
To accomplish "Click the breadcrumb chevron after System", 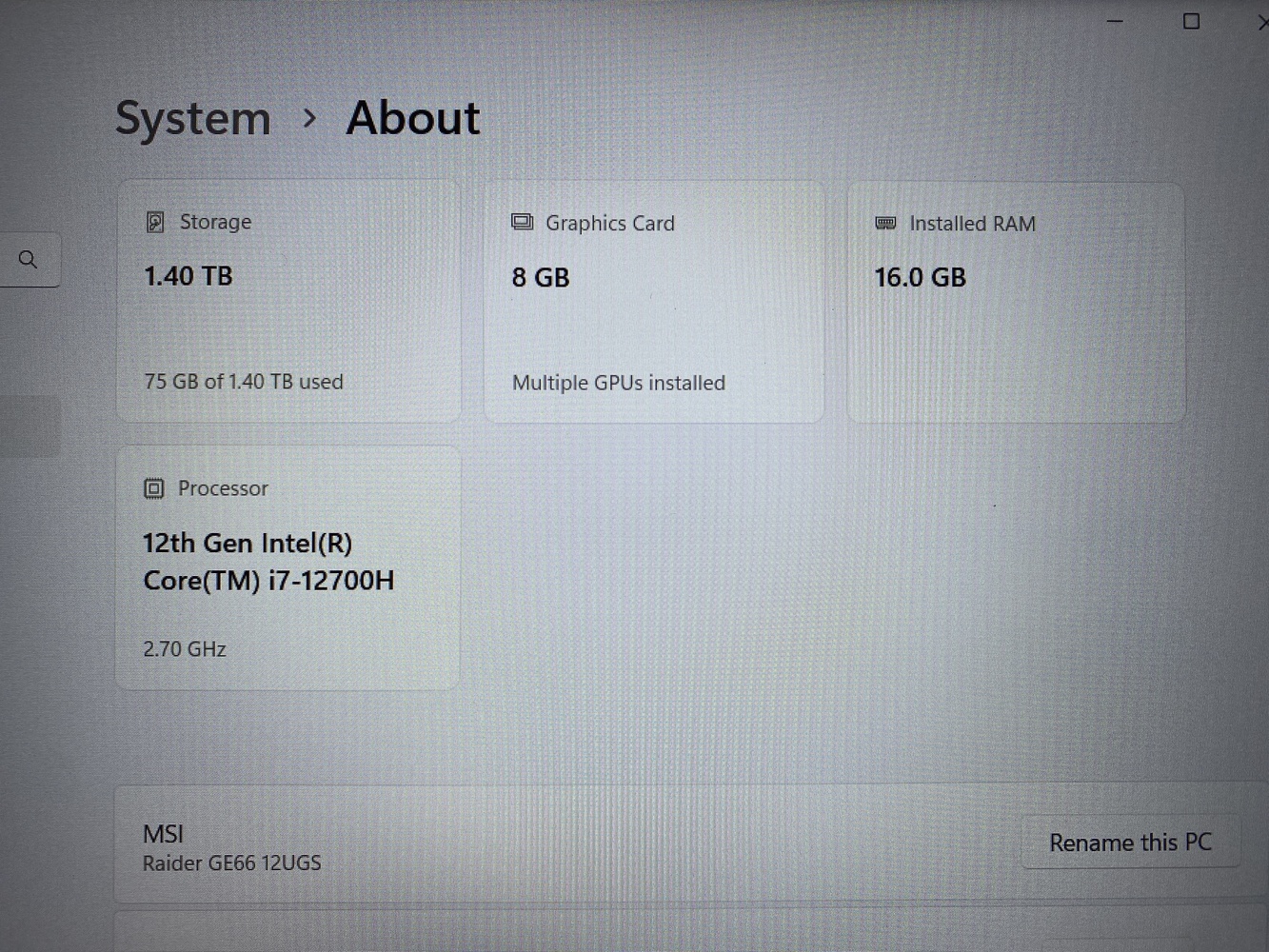I will [x=308, y=118].
